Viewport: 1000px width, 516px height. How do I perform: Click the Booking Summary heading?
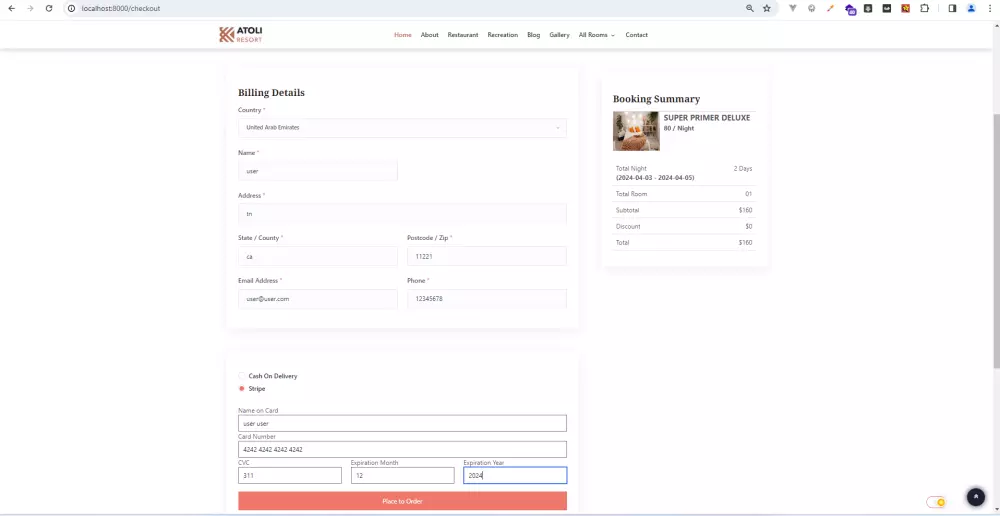point(656,99)
